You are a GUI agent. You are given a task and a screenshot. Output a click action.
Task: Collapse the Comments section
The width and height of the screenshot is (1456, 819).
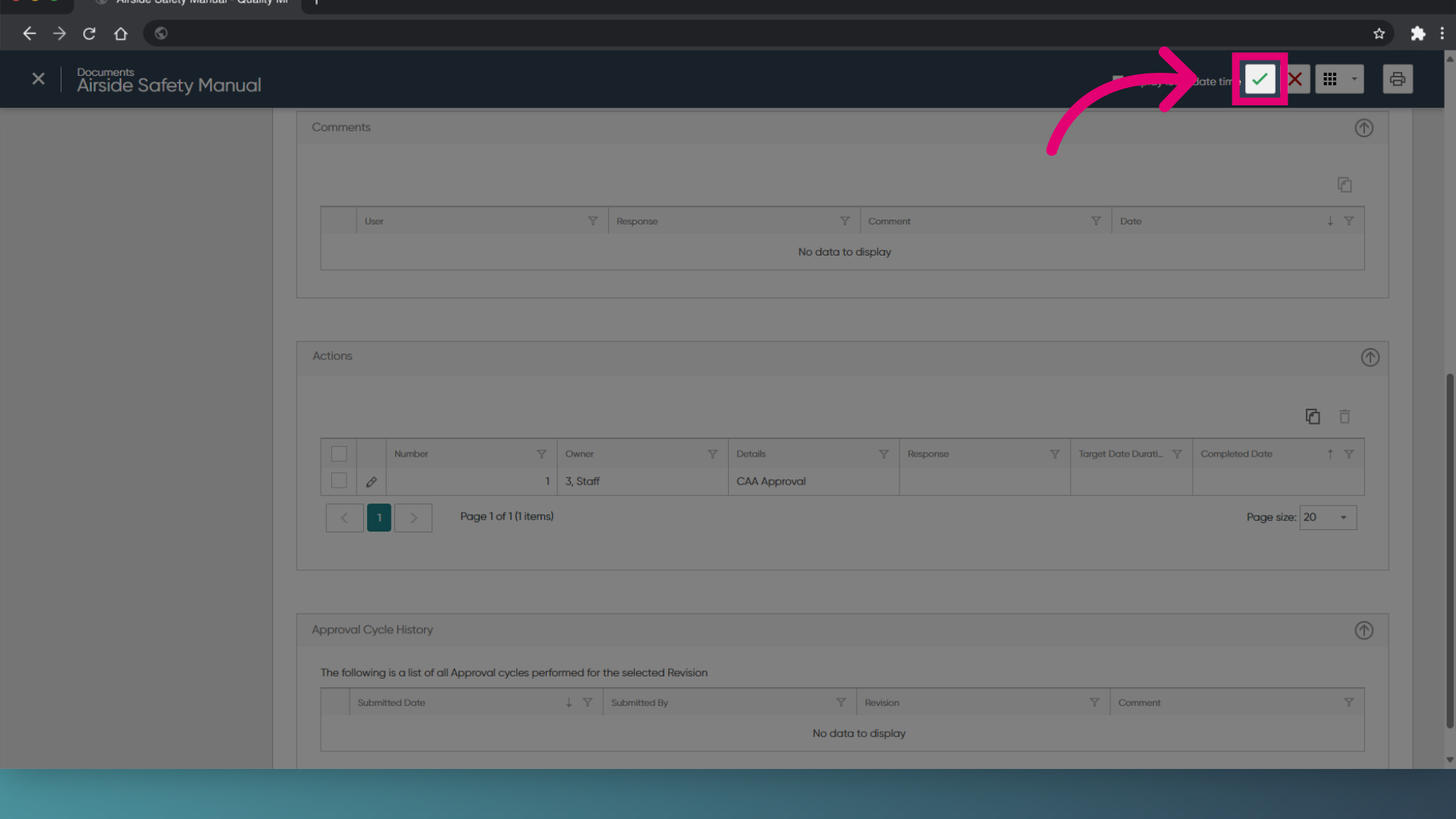[1364, 128]
